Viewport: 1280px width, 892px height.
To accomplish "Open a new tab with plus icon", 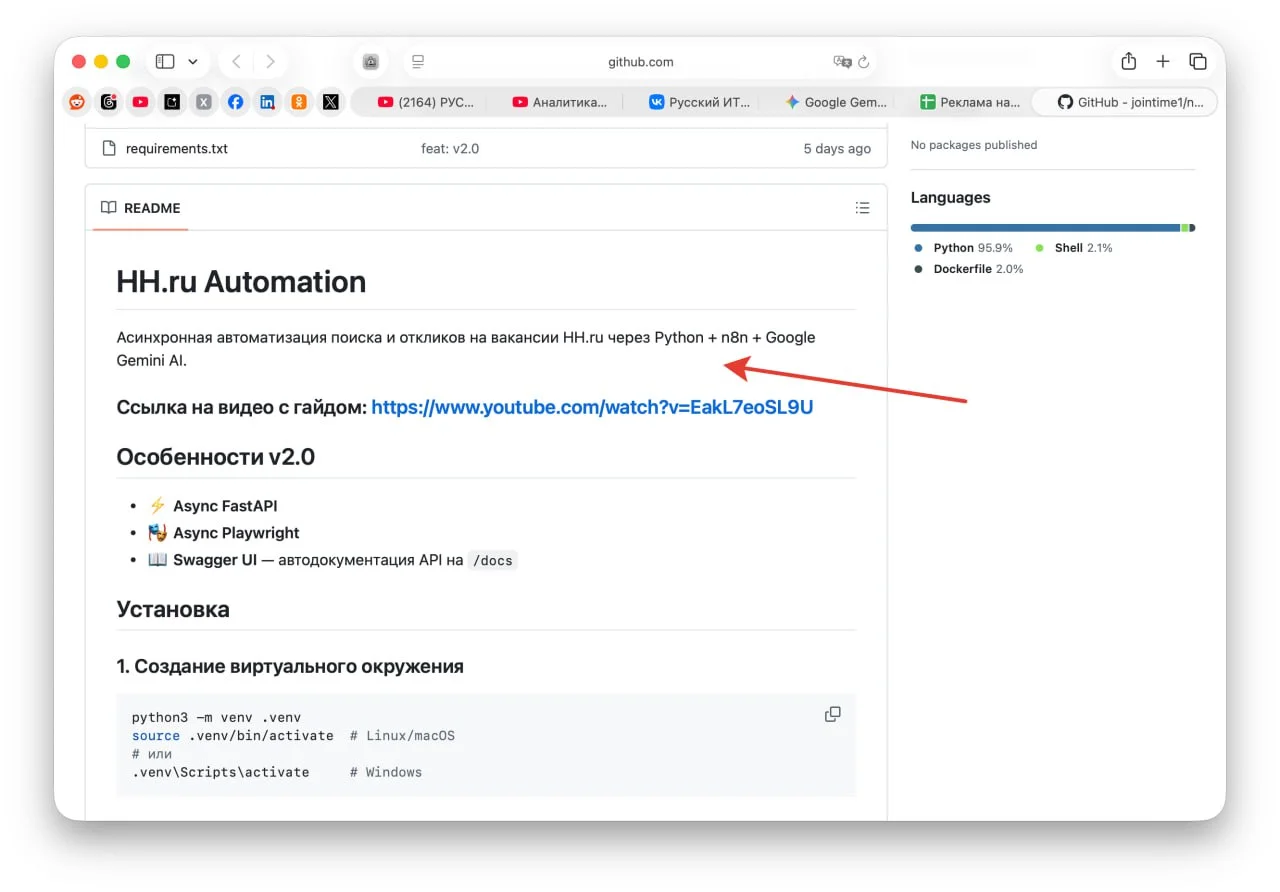I will coord(1163,62).
